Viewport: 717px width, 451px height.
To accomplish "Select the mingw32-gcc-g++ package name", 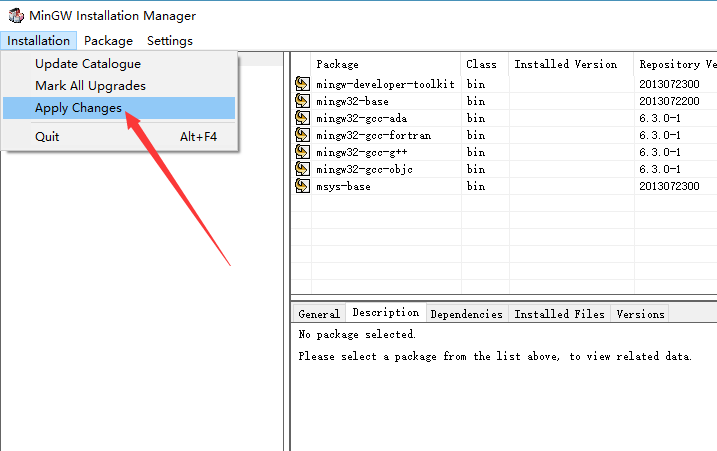I will click(x=361, y=152).
